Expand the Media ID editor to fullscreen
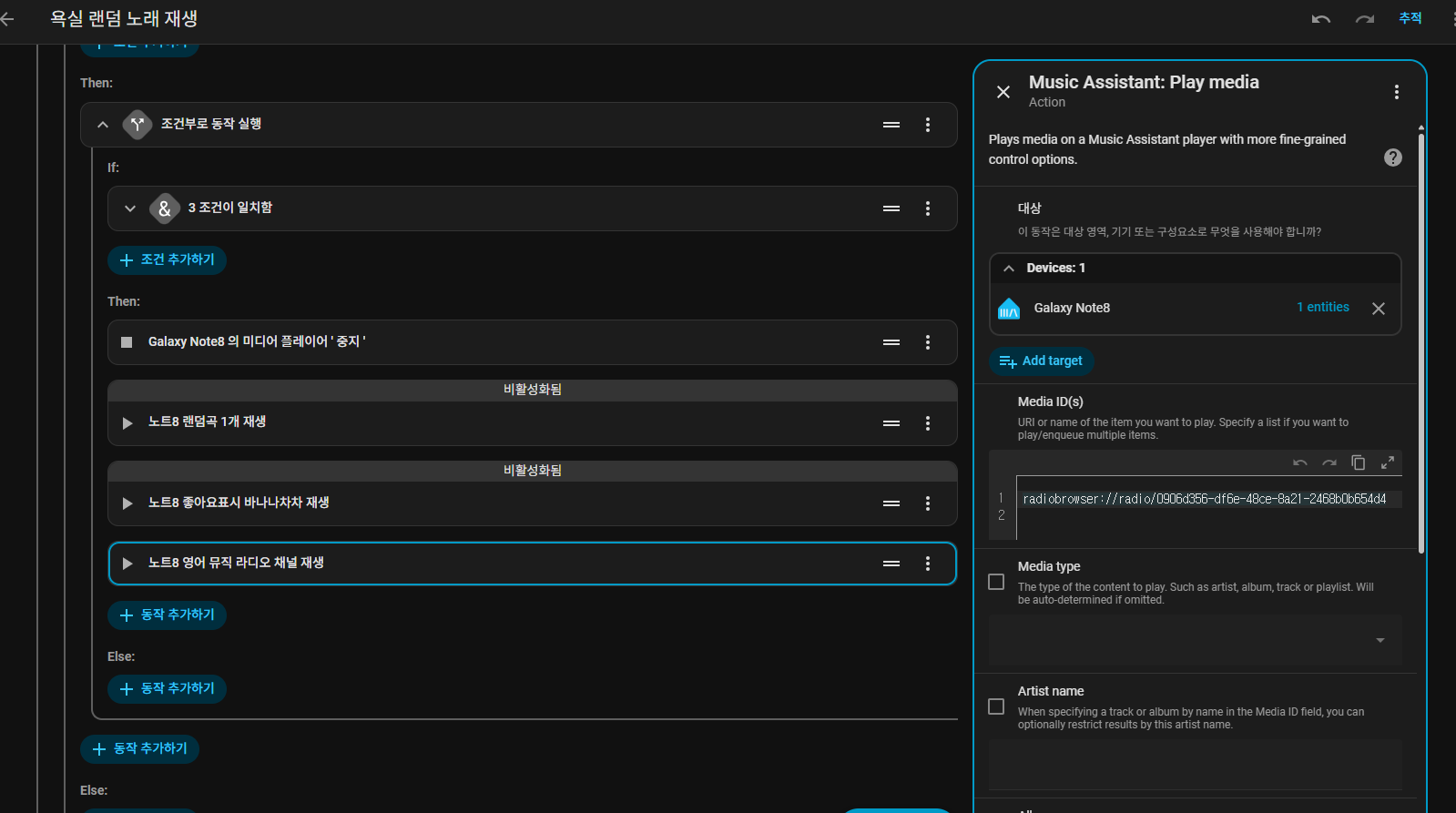1456x813 pixels. (1388, 462)
